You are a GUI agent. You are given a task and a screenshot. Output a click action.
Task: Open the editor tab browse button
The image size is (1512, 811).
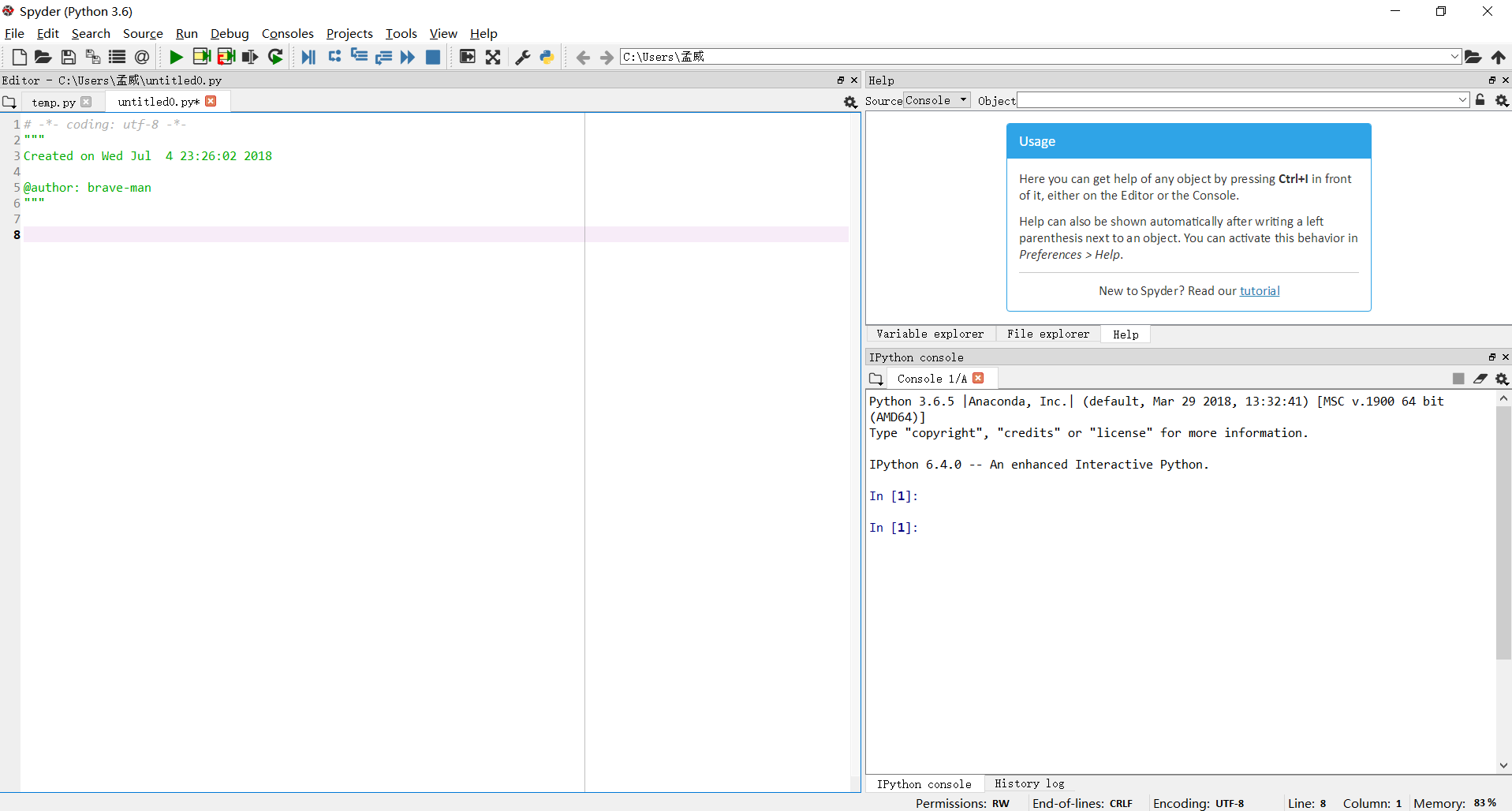pyautogui.click(x=9, y=102)
